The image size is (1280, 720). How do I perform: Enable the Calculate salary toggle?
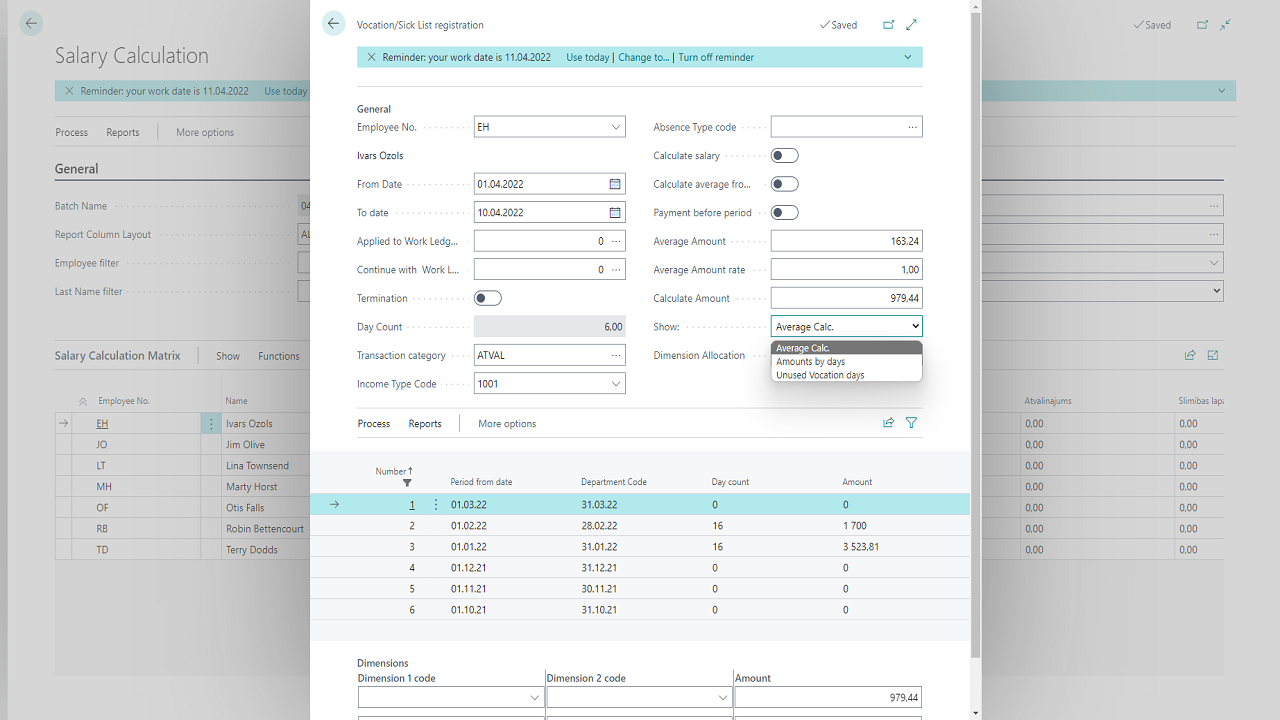click(x=784, y=155)
